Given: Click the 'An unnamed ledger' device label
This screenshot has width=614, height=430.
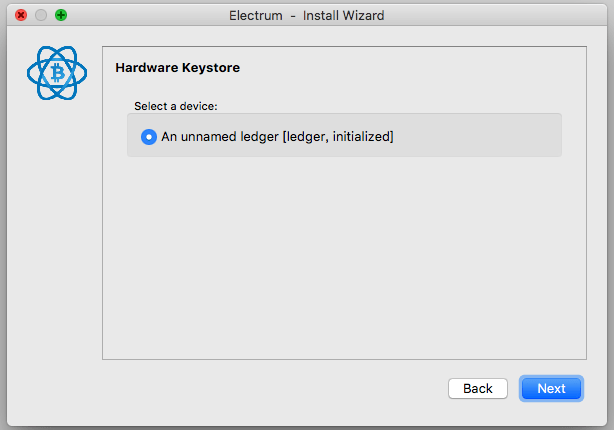Looking at the screenshot, I should click(220, 136).
